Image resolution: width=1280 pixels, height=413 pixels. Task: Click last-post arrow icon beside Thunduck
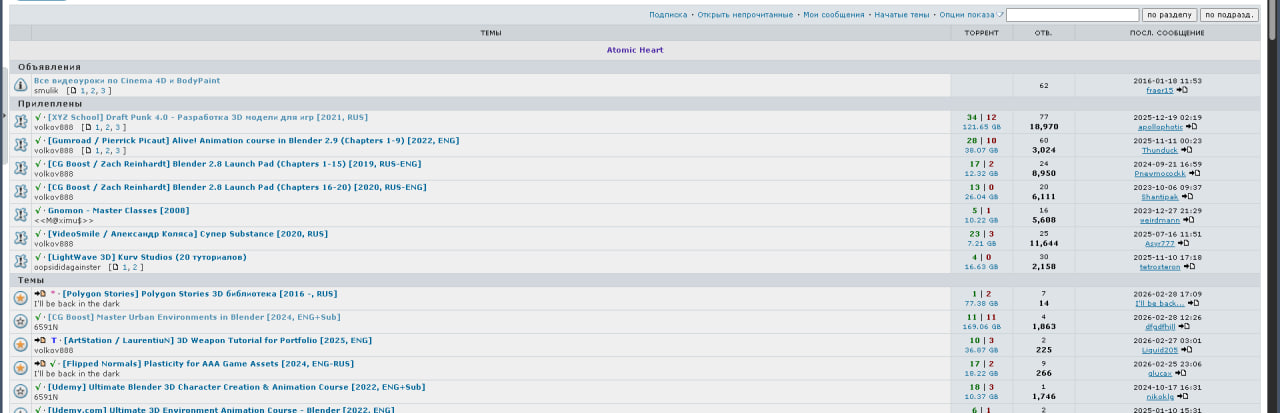pos(1186,150)
